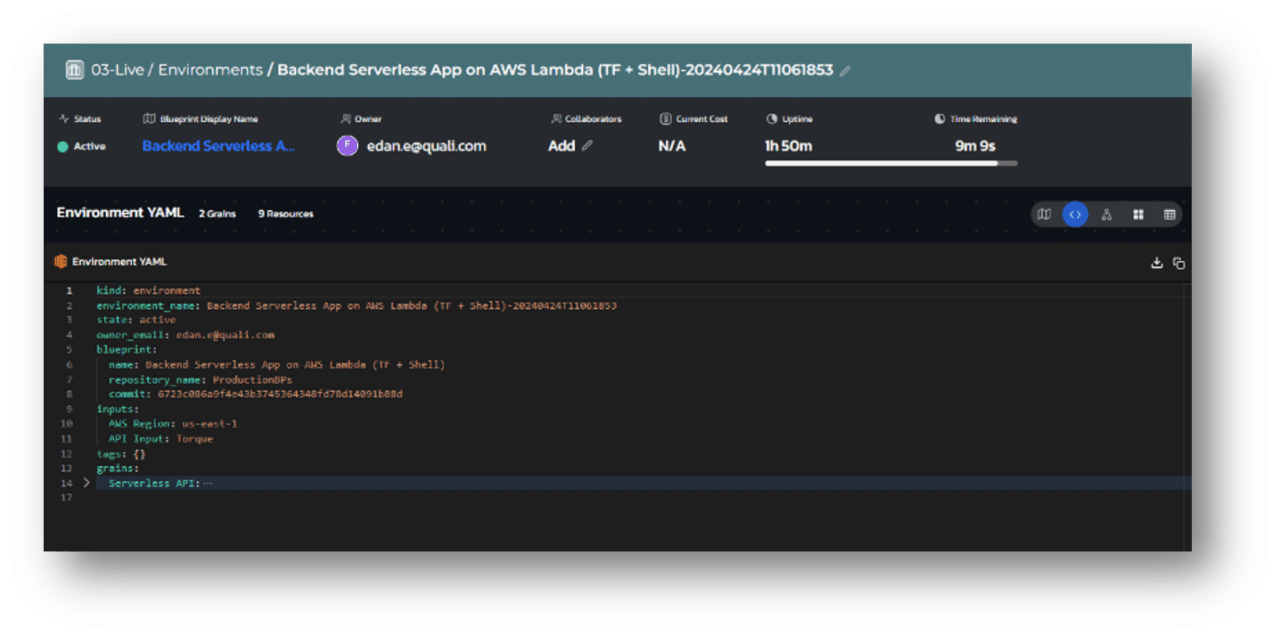Switch to the grid cards view icon
The width and height of the screenshot is (1280, 637).
tap(1138, 214)
